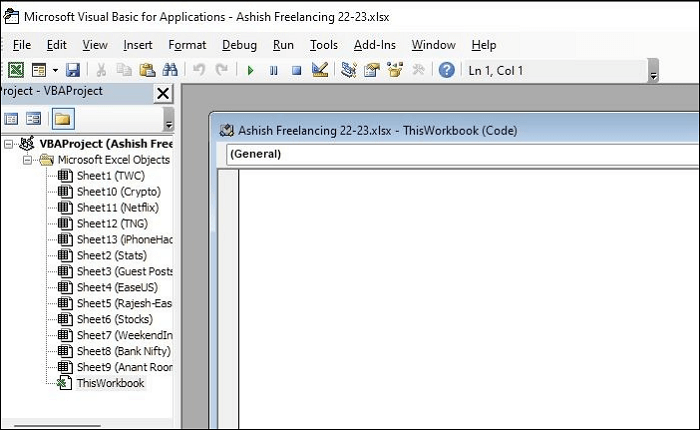Screen dimensions: 700x430
Task: Open the File menu
Action: [x=22, y=45]
